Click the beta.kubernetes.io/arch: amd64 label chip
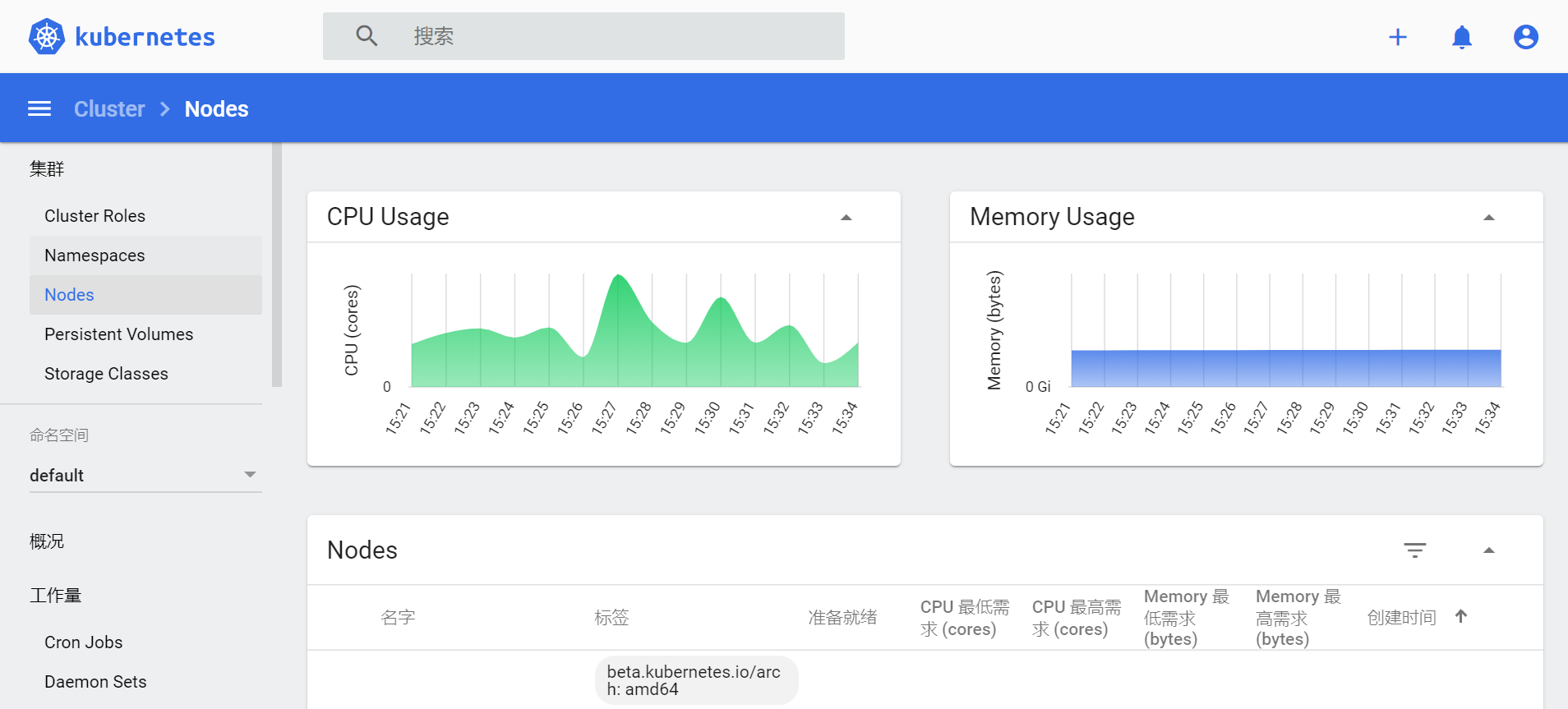Image resolution: width=1568 pixels, height=709 pixels. (696, 680)
